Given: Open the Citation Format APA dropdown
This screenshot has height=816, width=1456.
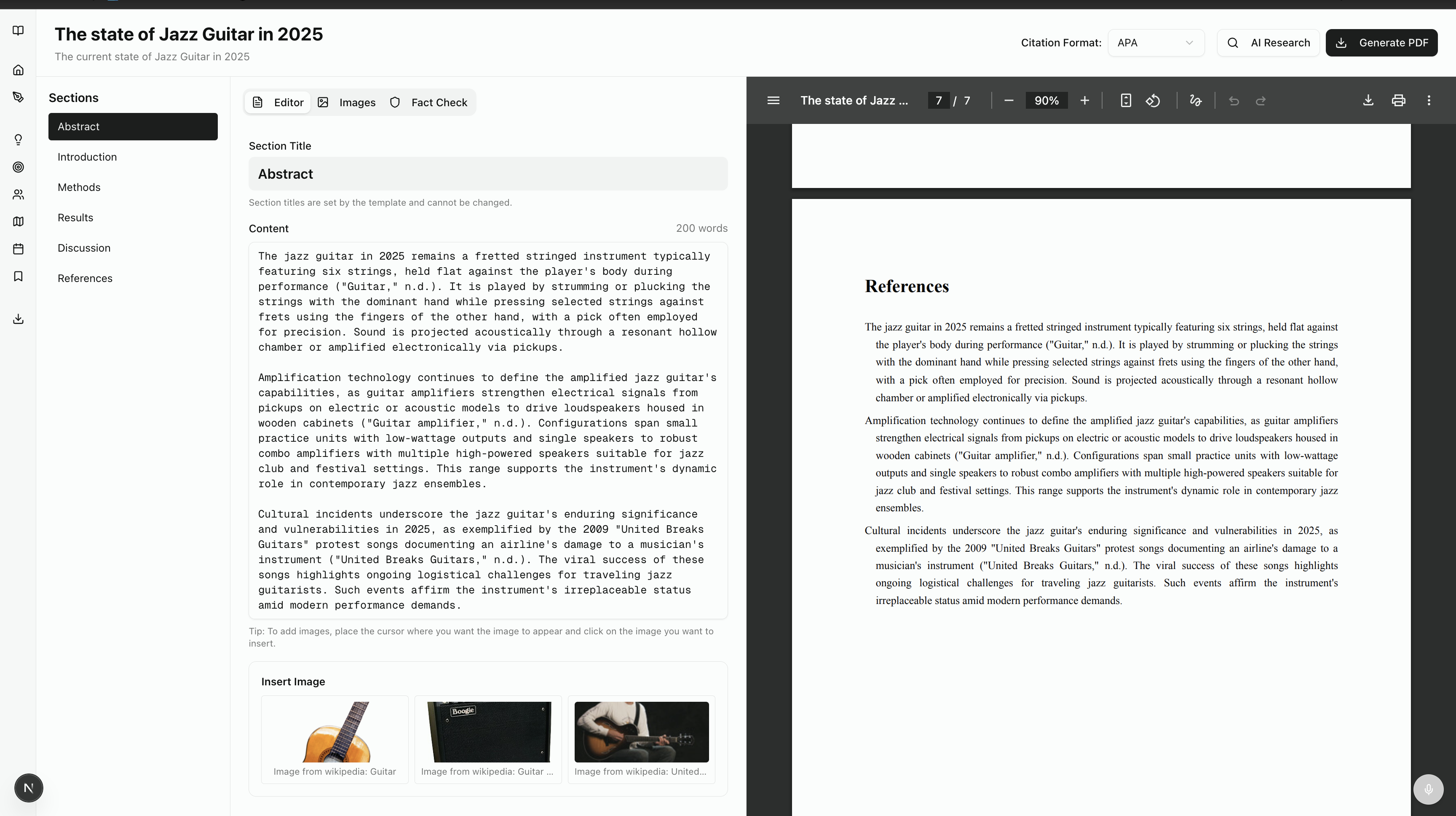Looking at the screenshot, I should 1155,43.
